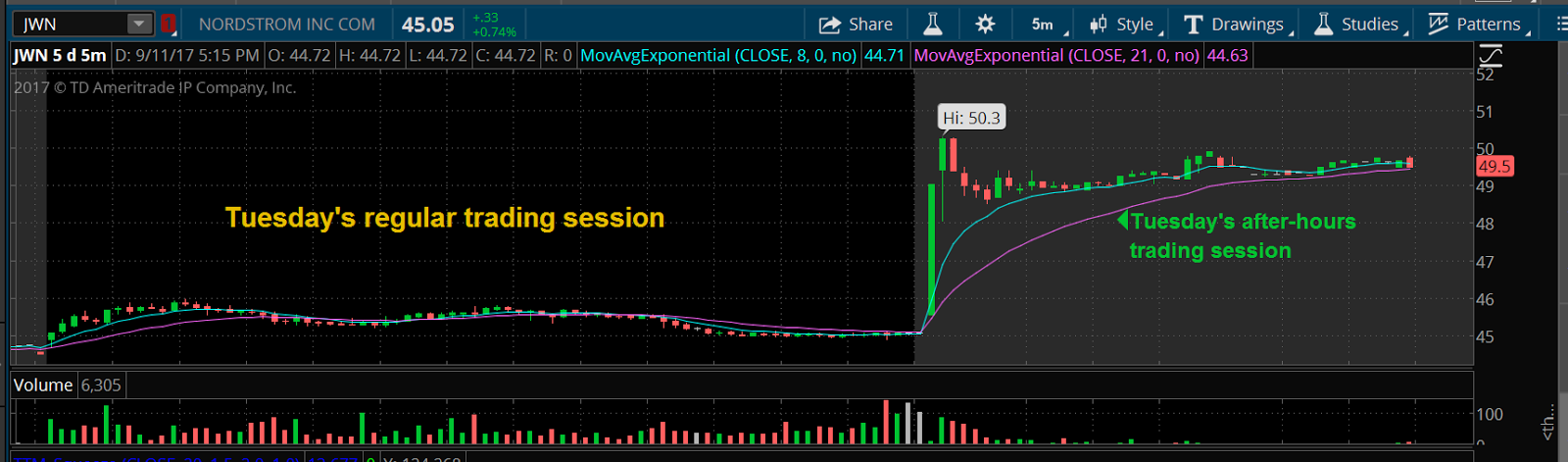Click the Share button label
Image resolution: width=1568 pixels, height=462 pixels.
click(x=870, y=25)
